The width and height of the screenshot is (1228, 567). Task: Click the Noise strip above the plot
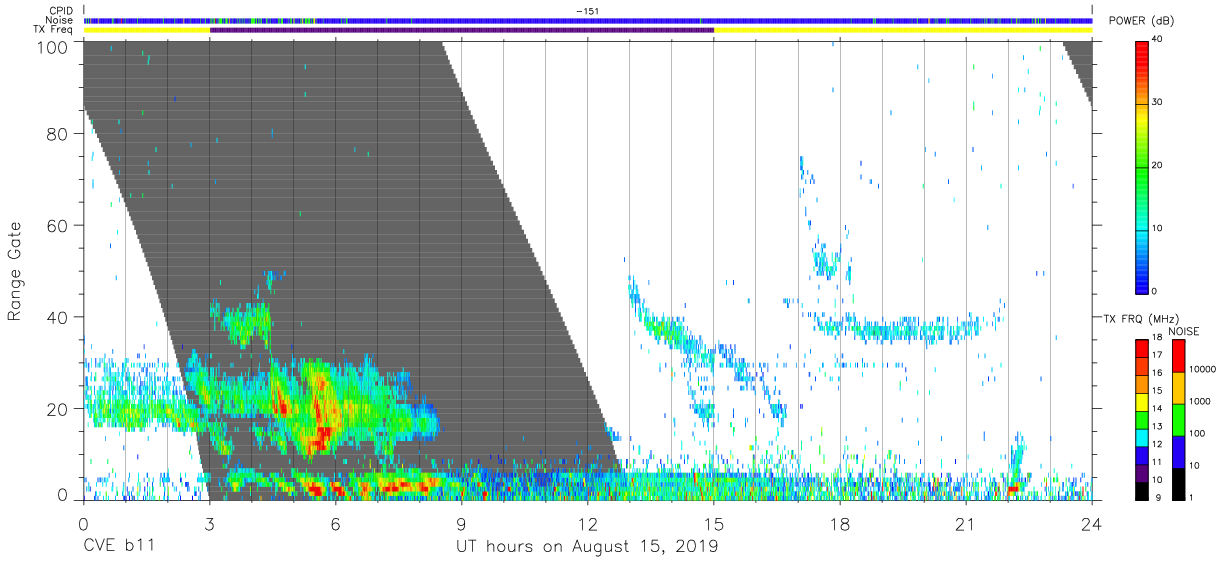click(588, 20)
